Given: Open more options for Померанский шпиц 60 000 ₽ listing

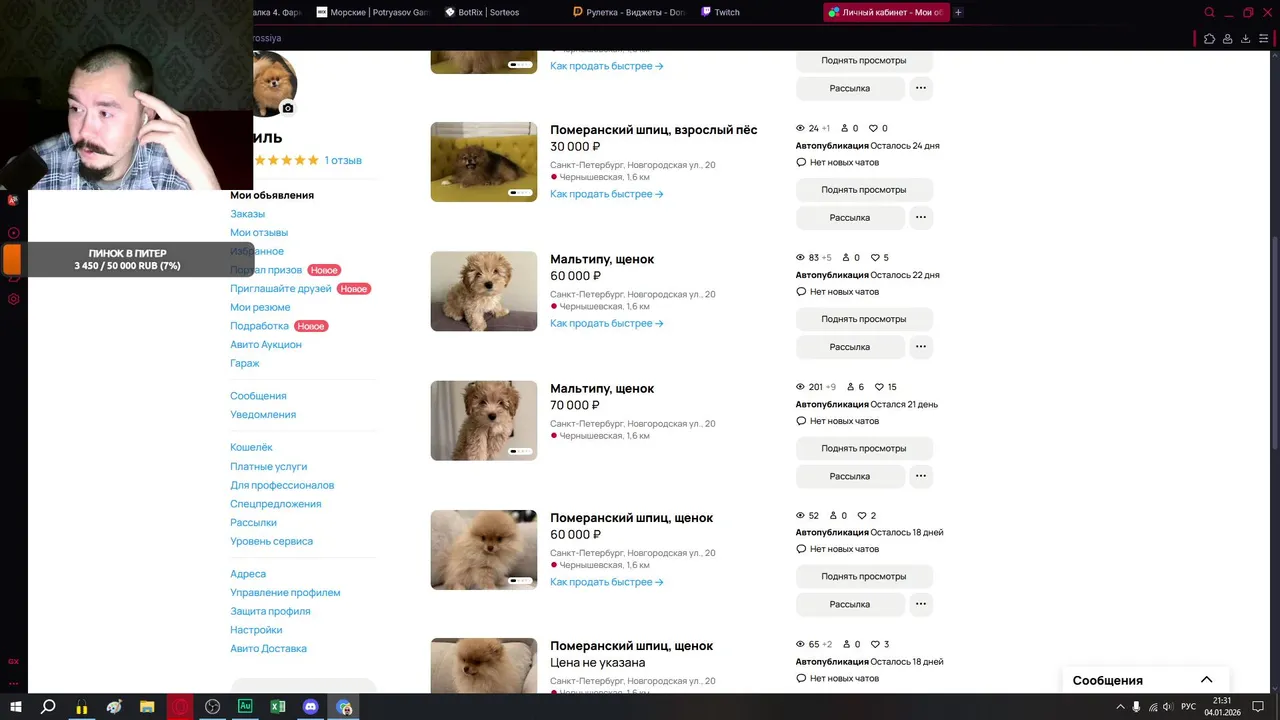Looking at the screenshot, I should coord(921,604).
